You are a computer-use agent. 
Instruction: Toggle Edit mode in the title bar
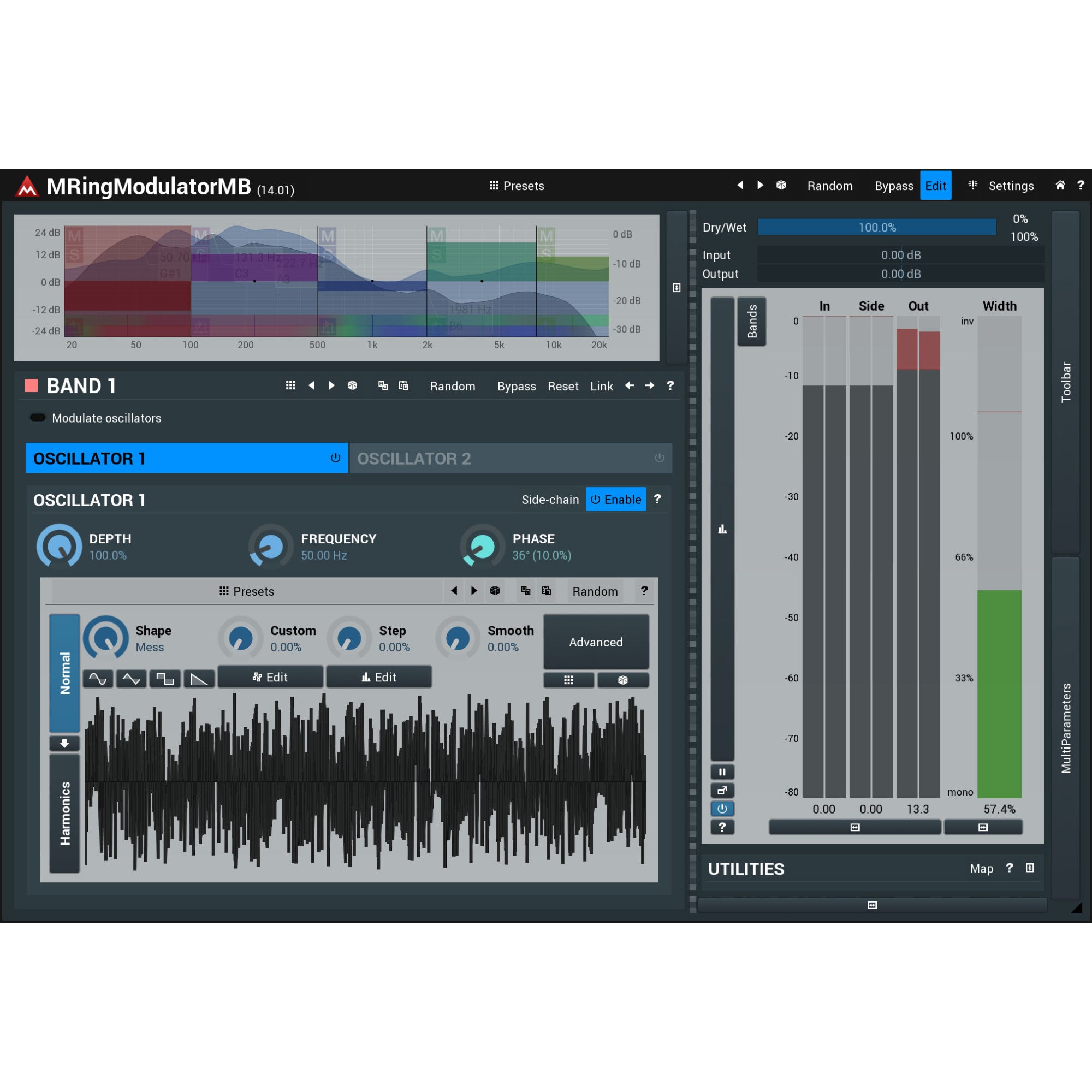pyautogui.click(x=935, y=186)
